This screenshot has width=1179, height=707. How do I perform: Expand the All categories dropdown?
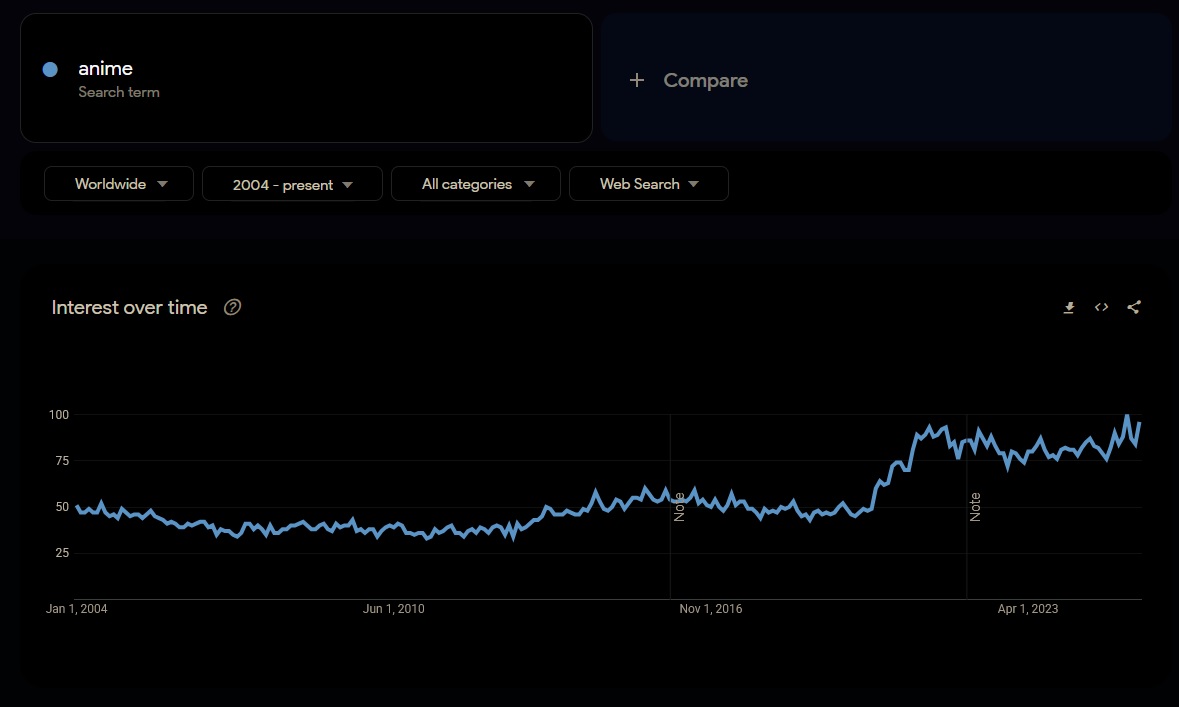coord(476,184)
